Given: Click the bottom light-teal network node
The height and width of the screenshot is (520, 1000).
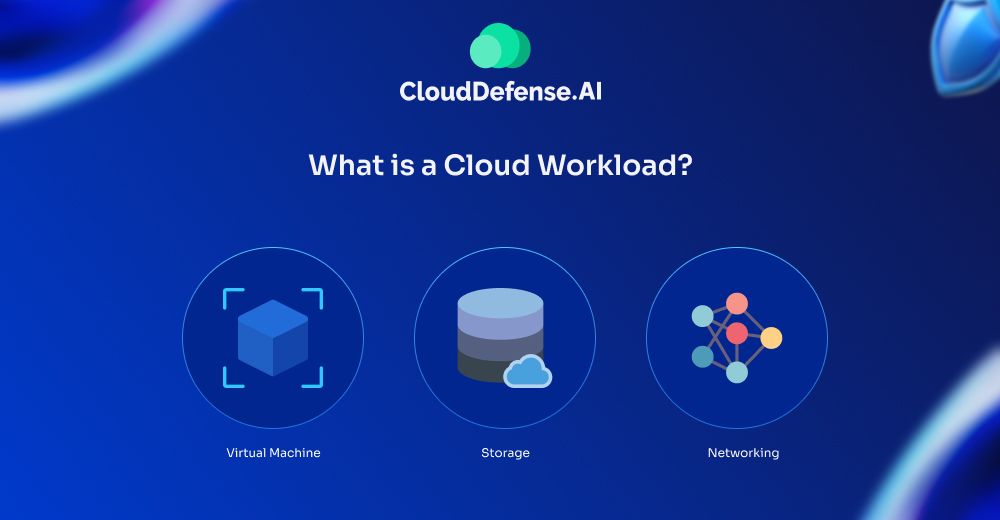Looking at the screenshot, I should 737,372.
